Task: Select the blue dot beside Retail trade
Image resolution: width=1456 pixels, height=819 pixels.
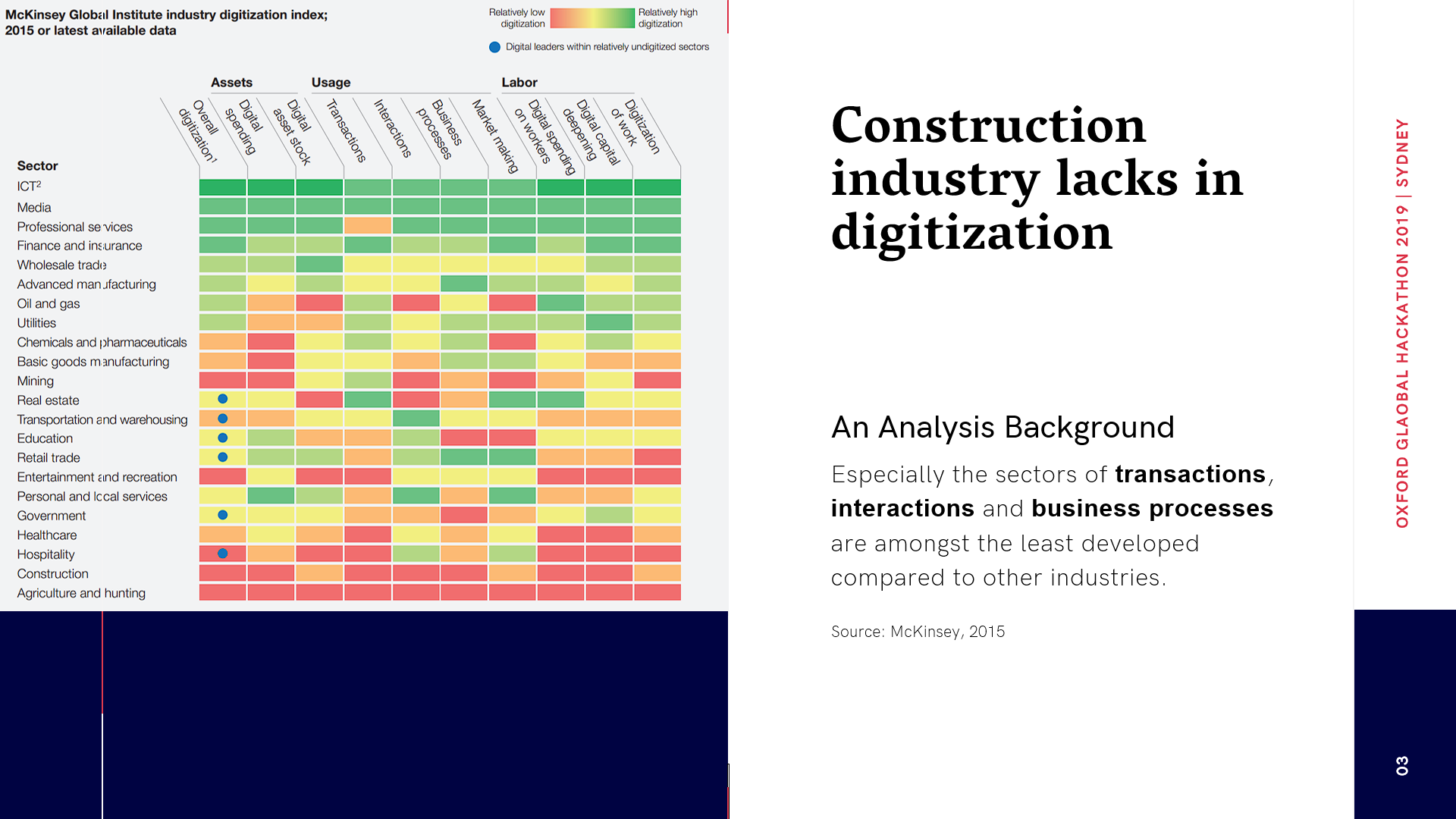Action: (223, 457)
